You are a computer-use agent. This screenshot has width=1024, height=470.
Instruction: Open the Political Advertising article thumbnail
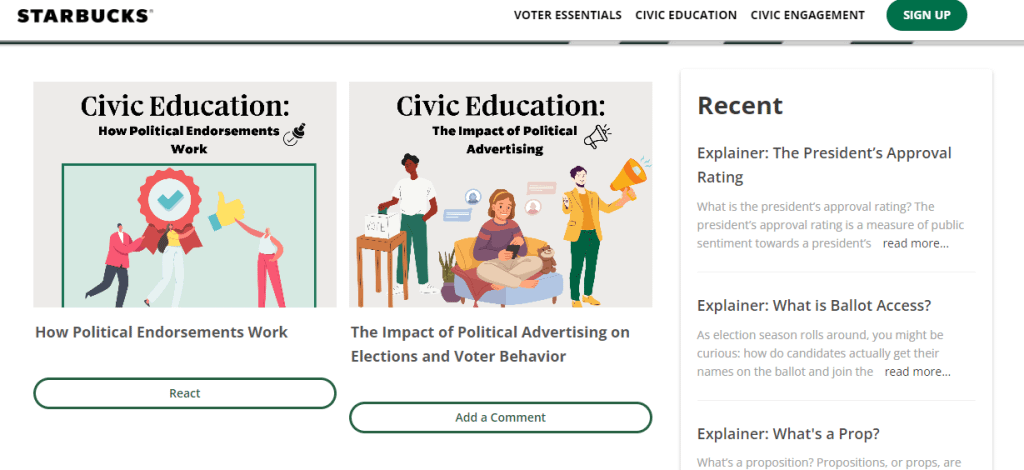(500, 195)
